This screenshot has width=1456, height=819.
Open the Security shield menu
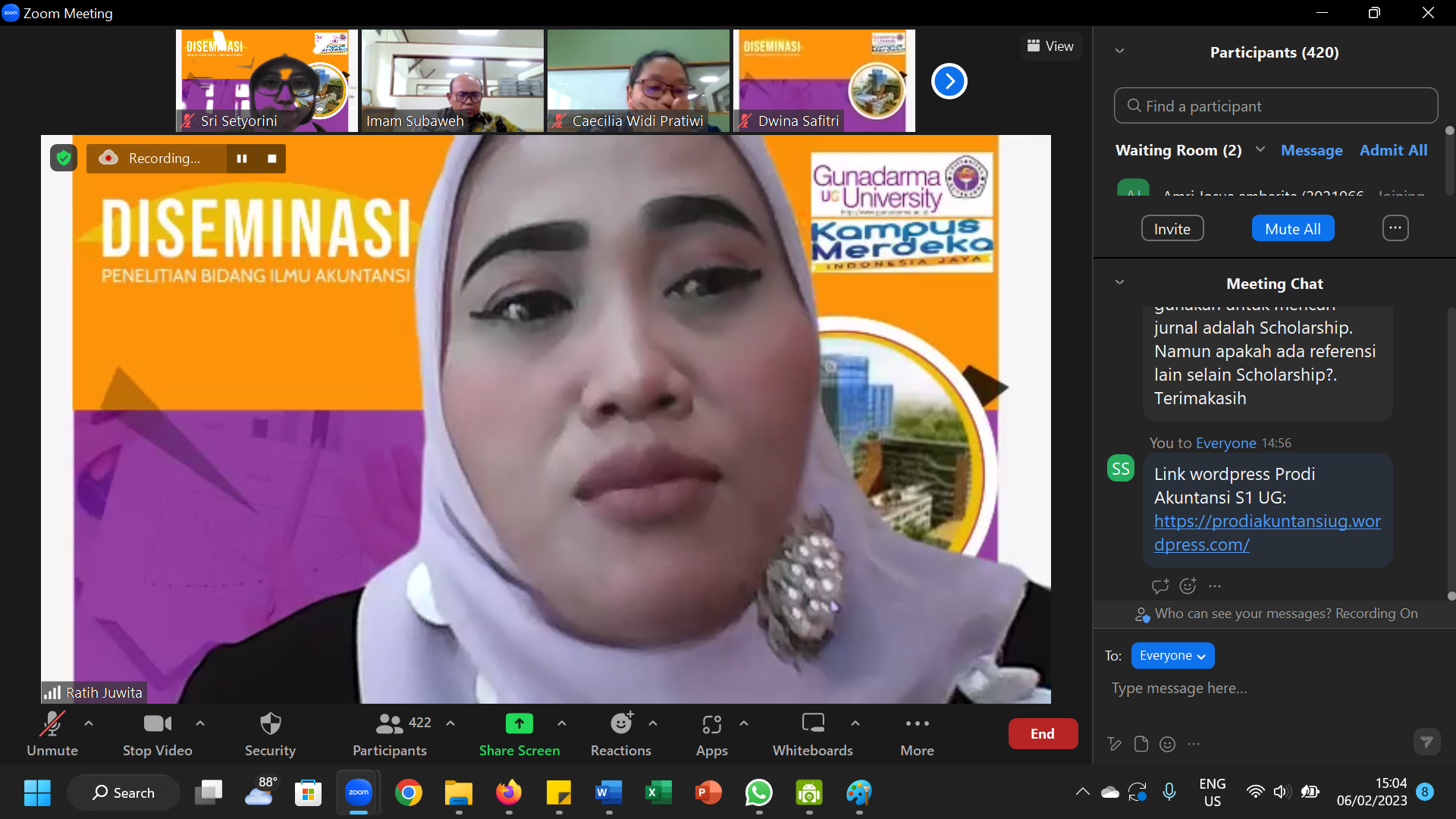click(x=270, y=733)
